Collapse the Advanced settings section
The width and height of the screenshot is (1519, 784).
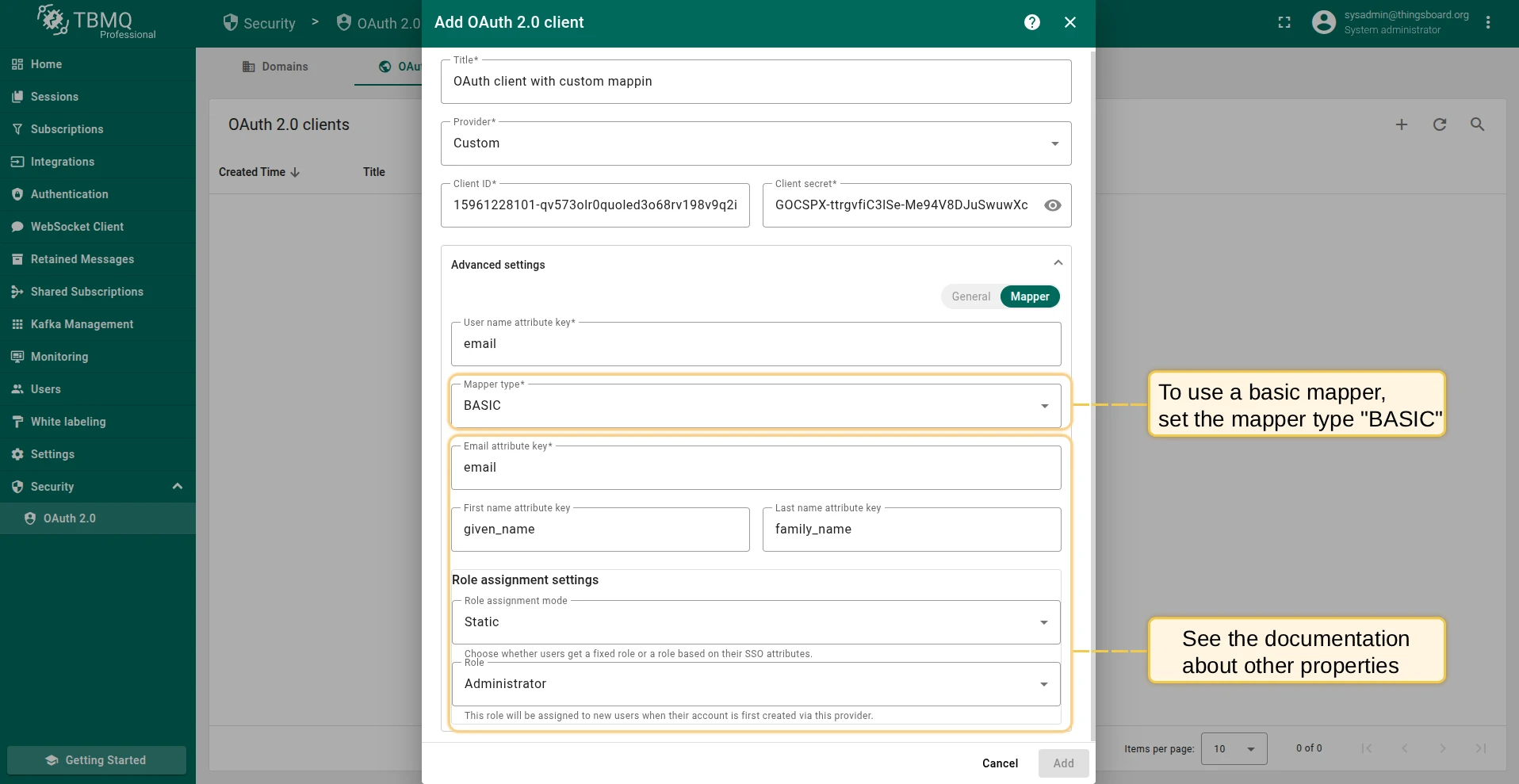click(x=1058, y=263)
